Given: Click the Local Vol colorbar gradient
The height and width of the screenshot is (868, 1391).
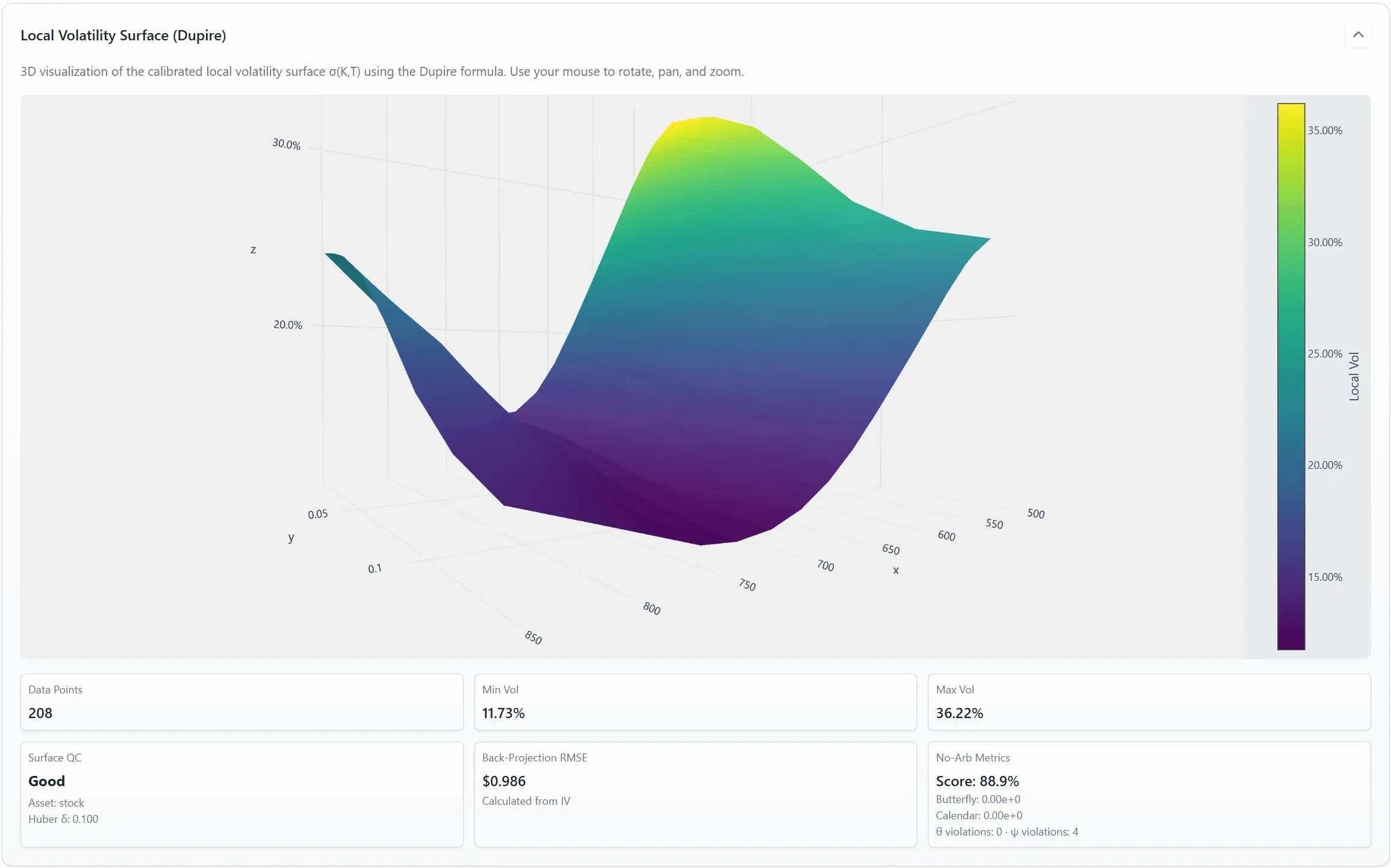Looking at the screenshot, I should click(1290, 376).
